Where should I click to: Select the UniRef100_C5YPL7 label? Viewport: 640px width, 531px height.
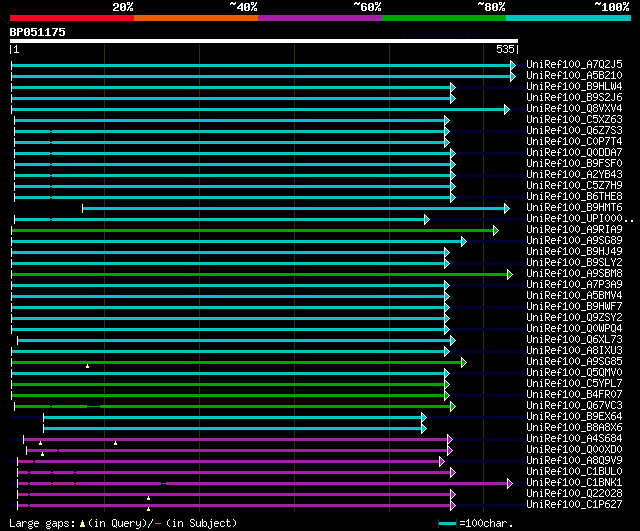tap(574, 384)
